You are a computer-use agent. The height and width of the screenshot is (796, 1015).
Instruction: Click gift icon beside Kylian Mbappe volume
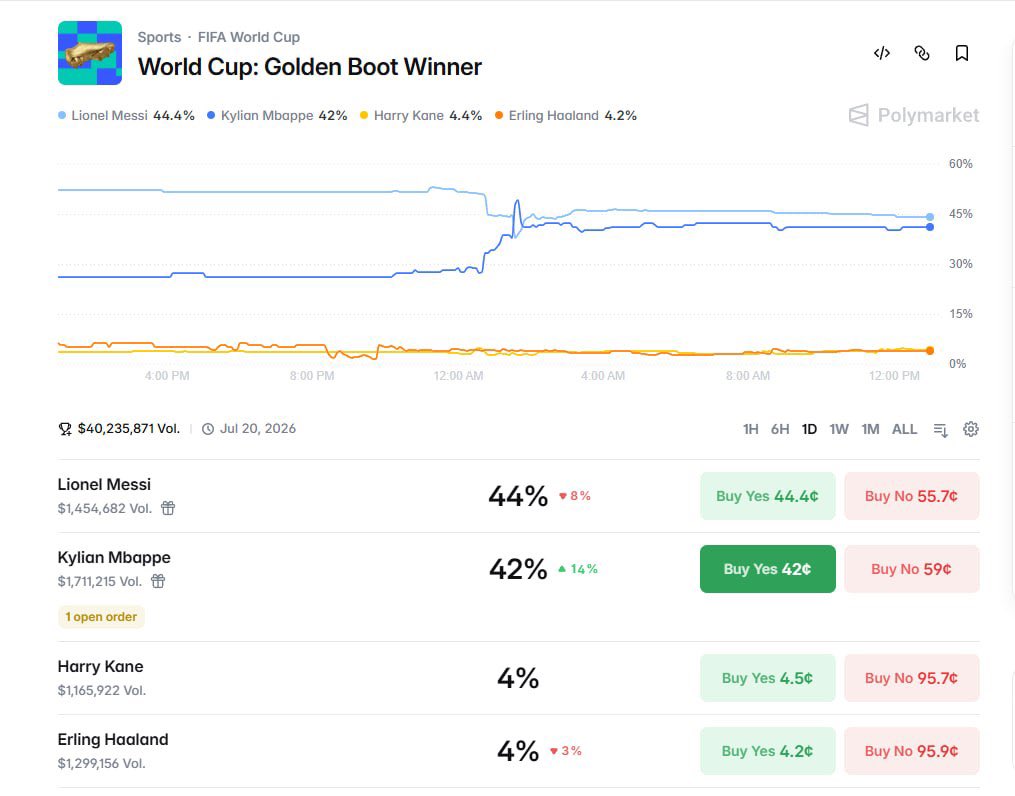[158, 581]
